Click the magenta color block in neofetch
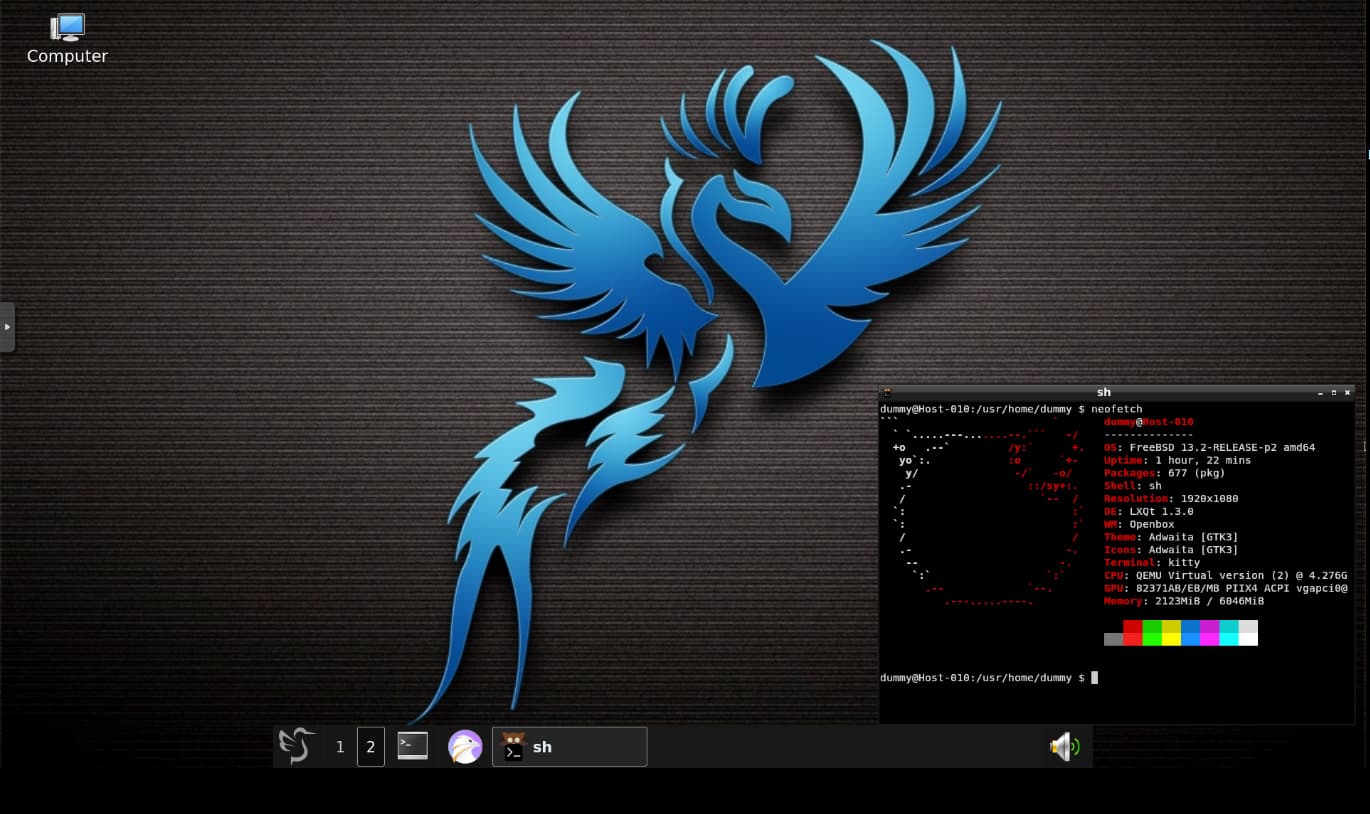Image resolution: width=1370 pixels, height=814 pixels. click(x=1209, y=633)
